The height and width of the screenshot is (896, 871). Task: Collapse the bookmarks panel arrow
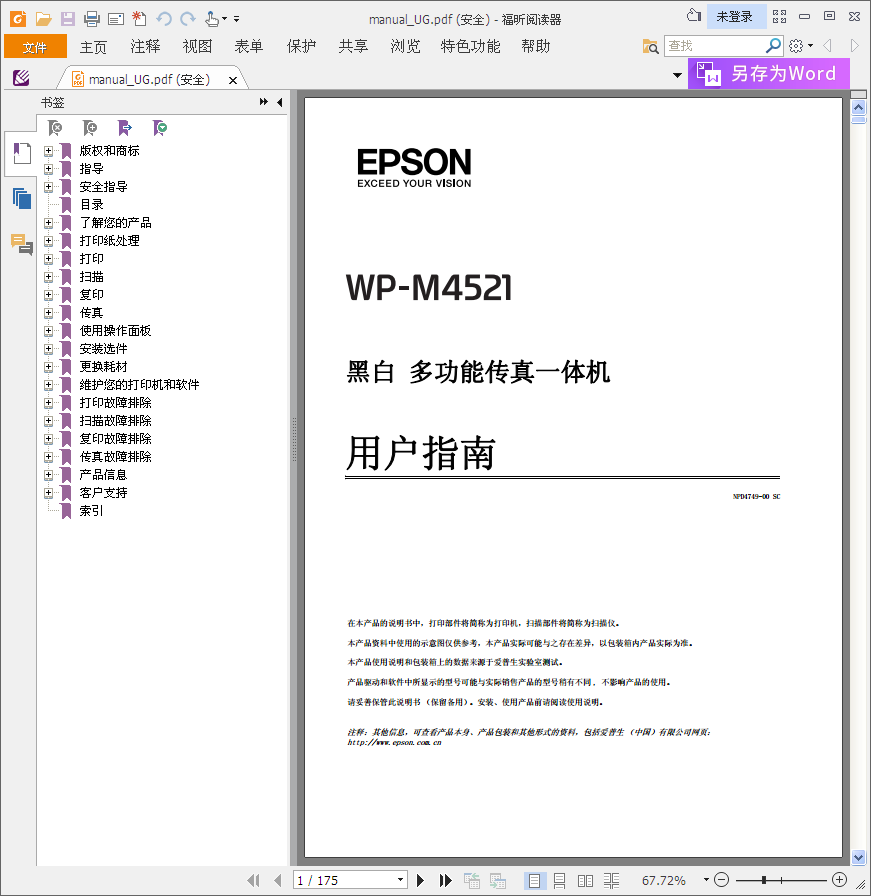click(x=279, y=102)
